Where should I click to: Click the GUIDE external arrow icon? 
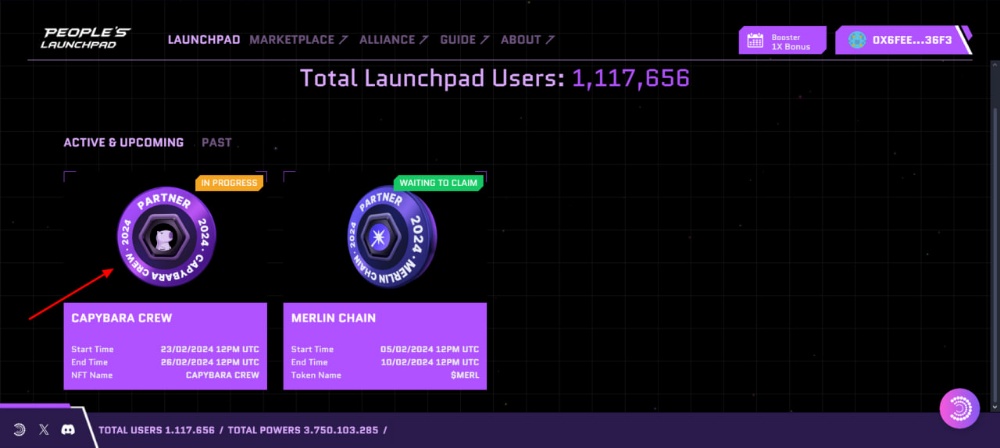coord(485,40)
